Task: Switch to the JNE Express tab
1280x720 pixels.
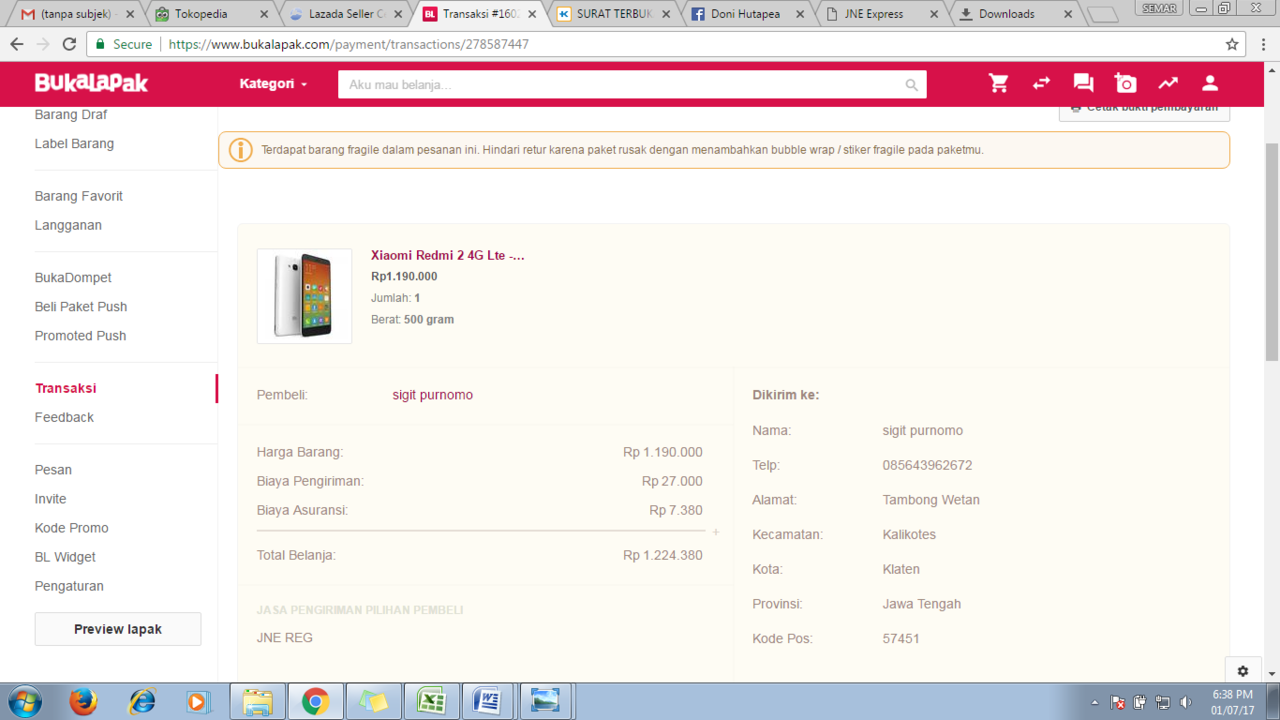Action: 882,14
